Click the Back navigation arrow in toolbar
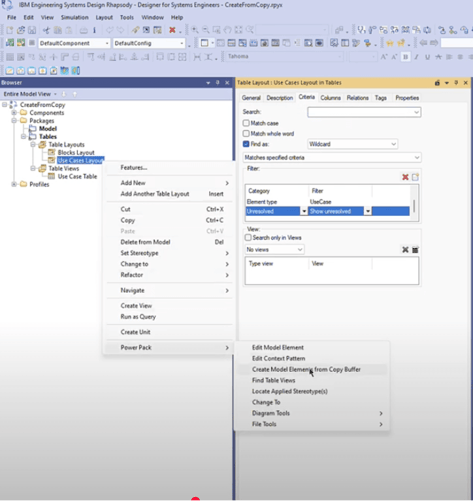This screenshot has width=473, height=501. coord(423,43)
